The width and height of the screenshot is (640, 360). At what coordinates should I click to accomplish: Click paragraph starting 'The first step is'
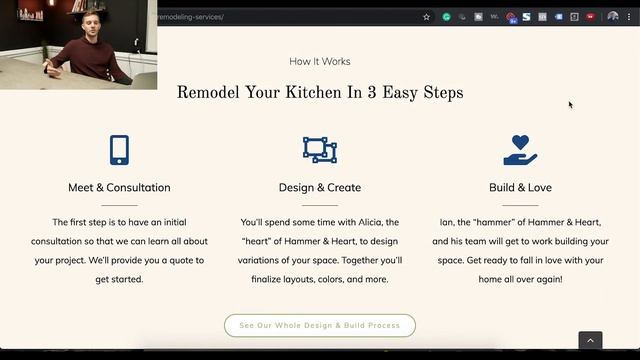(x=119, y=251)
